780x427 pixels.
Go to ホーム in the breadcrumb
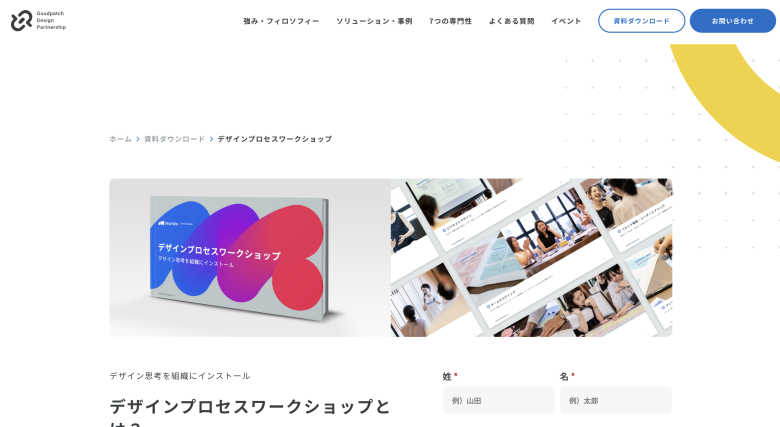coord(120,139)
